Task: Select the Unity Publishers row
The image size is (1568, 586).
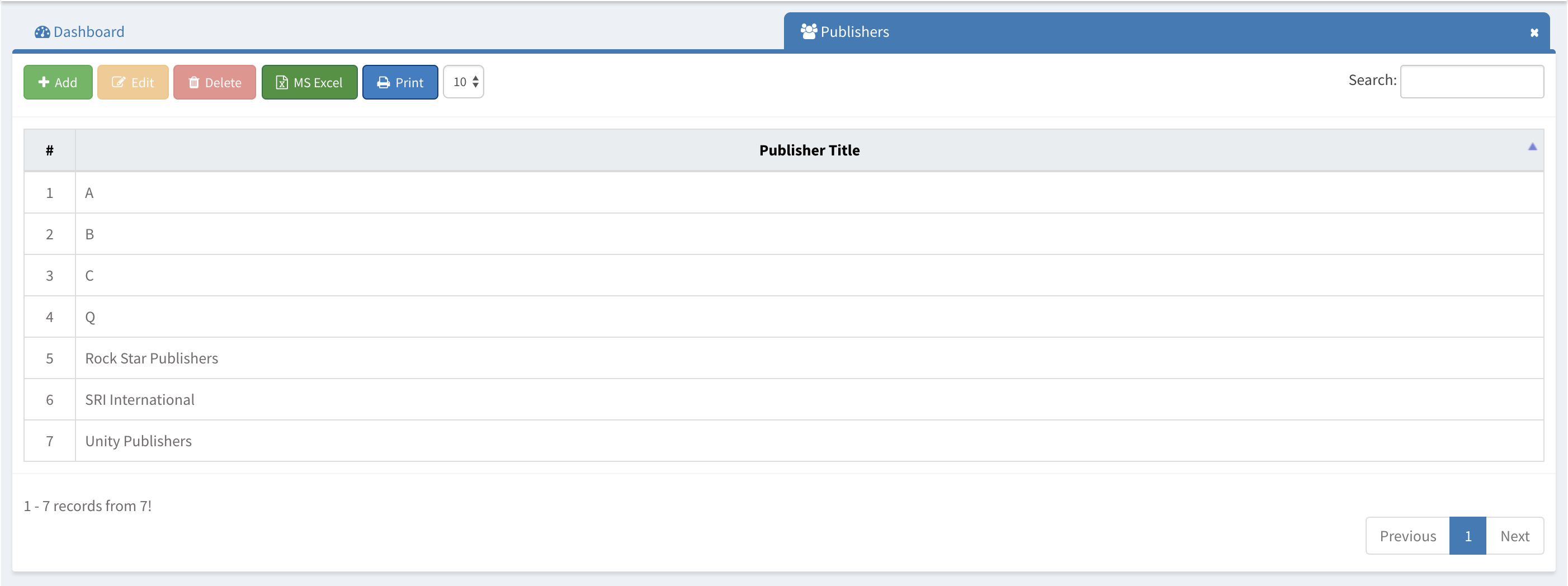Action: point(138,441)
